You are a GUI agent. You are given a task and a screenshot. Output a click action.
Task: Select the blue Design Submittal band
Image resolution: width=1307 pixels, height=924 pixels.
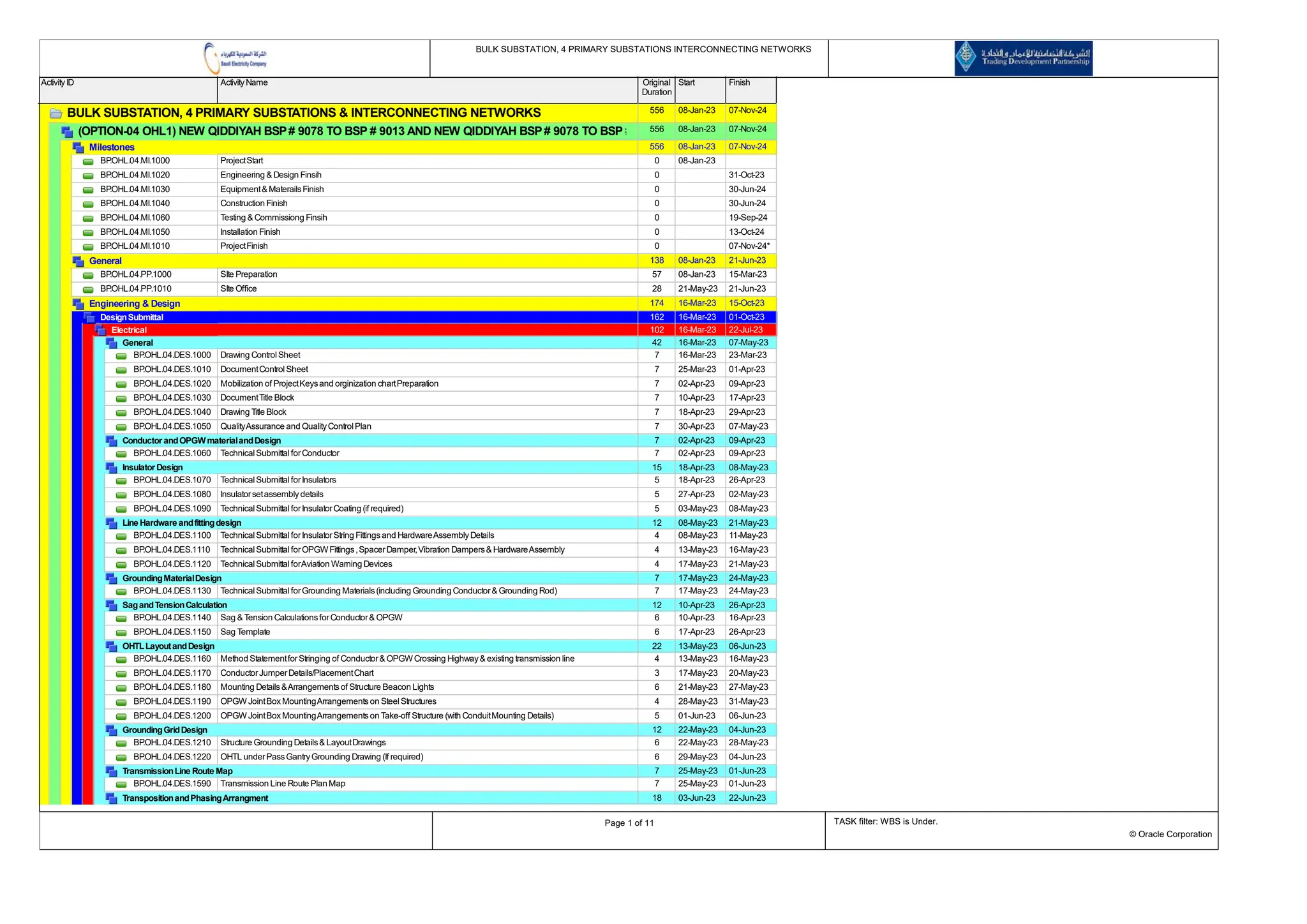pyautogui.click(x=131, y=317)
